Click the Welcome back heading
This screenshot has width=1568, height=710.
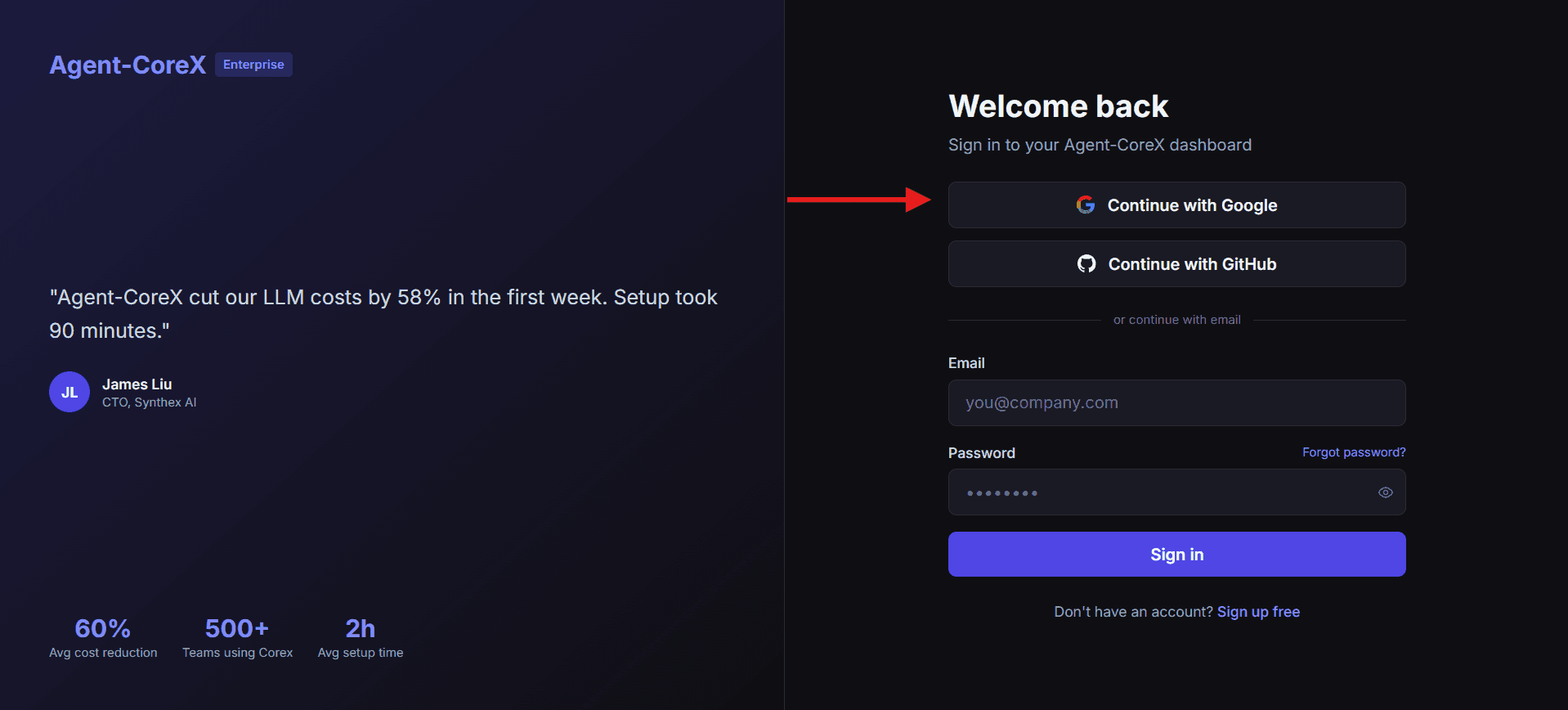1058,106
